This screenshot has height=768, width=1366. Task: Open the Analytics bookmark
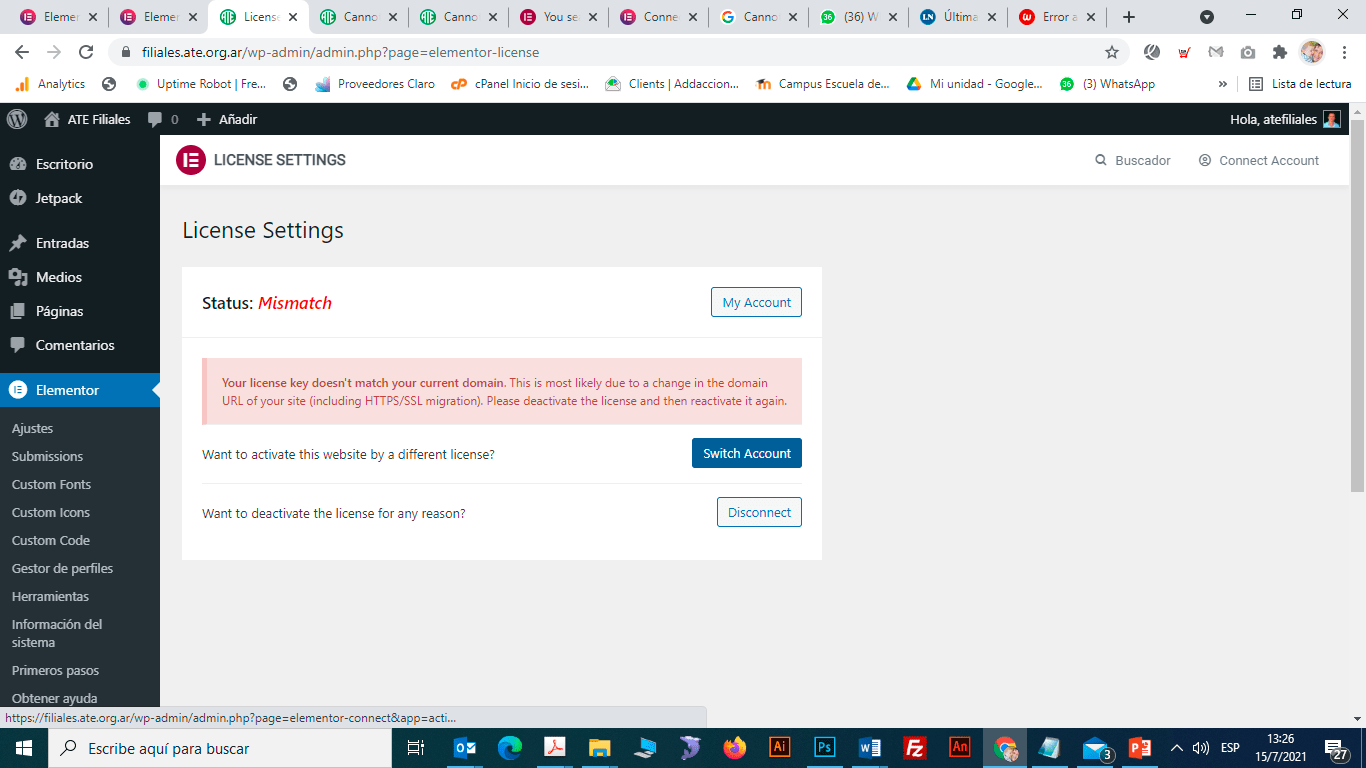coord(50,84)
